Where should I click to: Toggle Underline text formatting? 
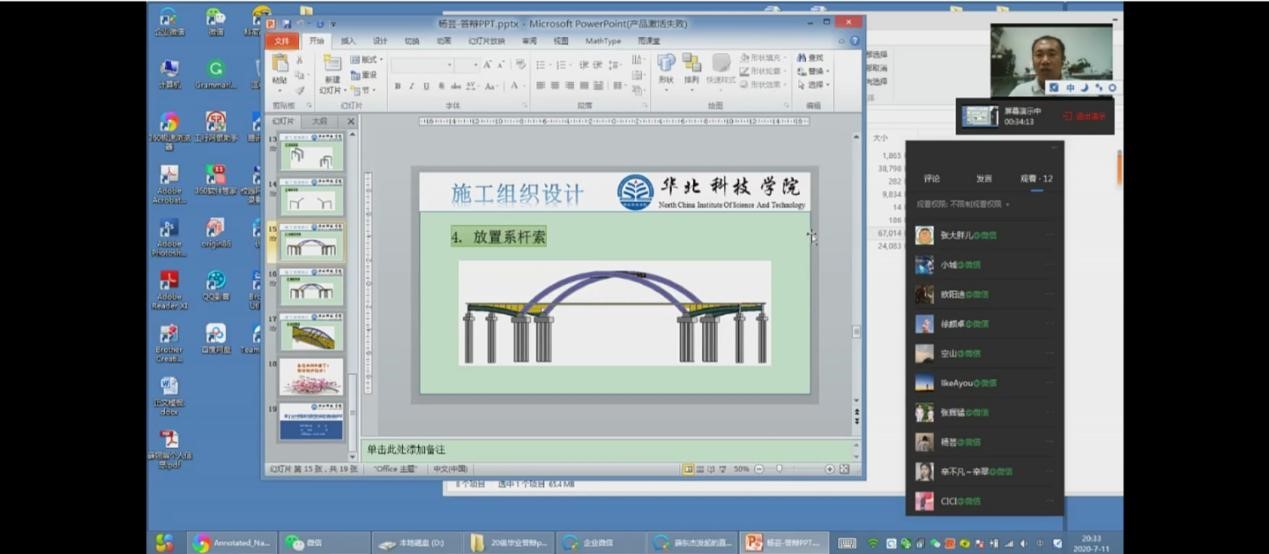[425, 86]
